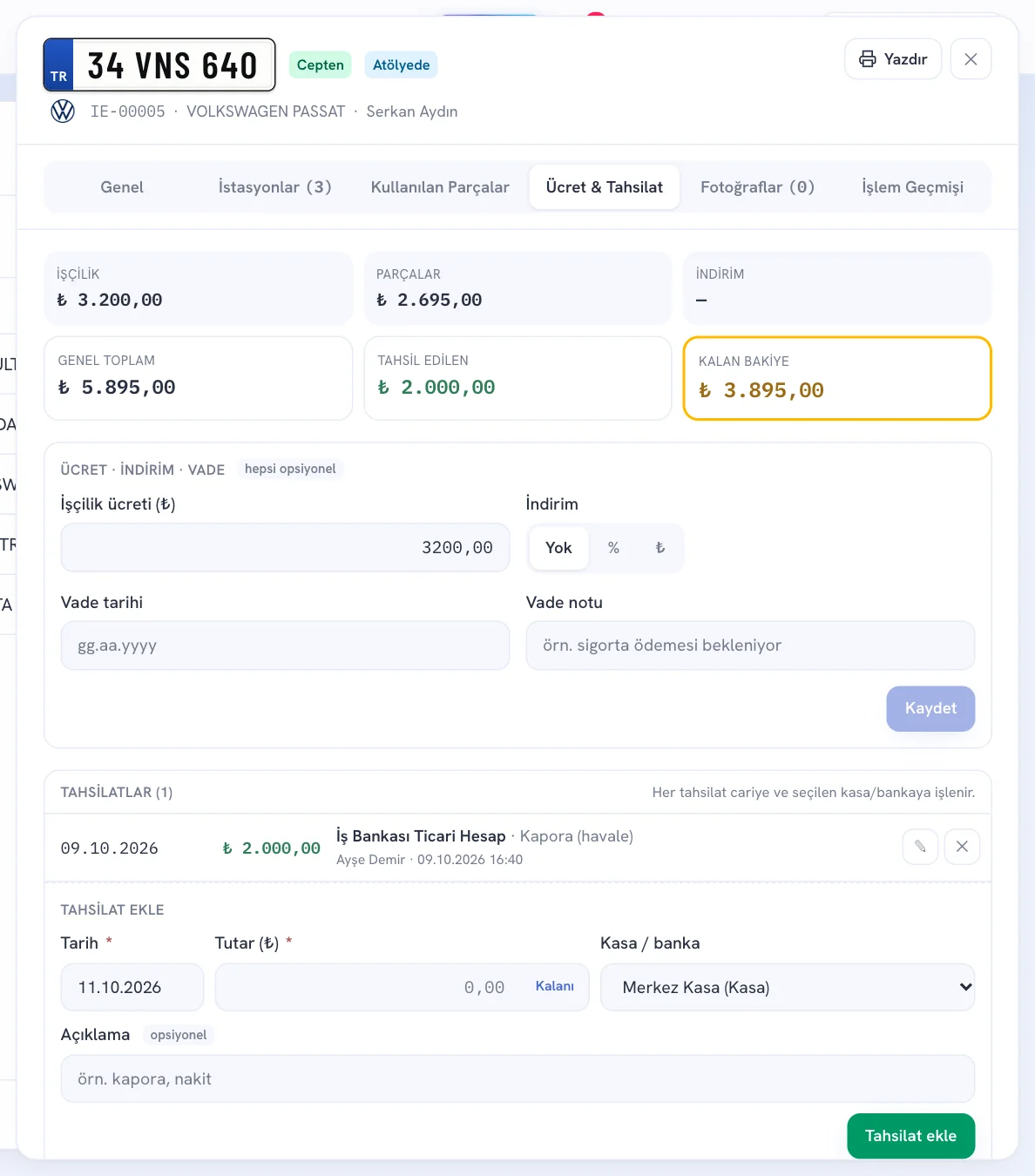Focus the İşçilik ücreti input field
Screen dimensions: 1035x1176
click(x=285, y=548)
